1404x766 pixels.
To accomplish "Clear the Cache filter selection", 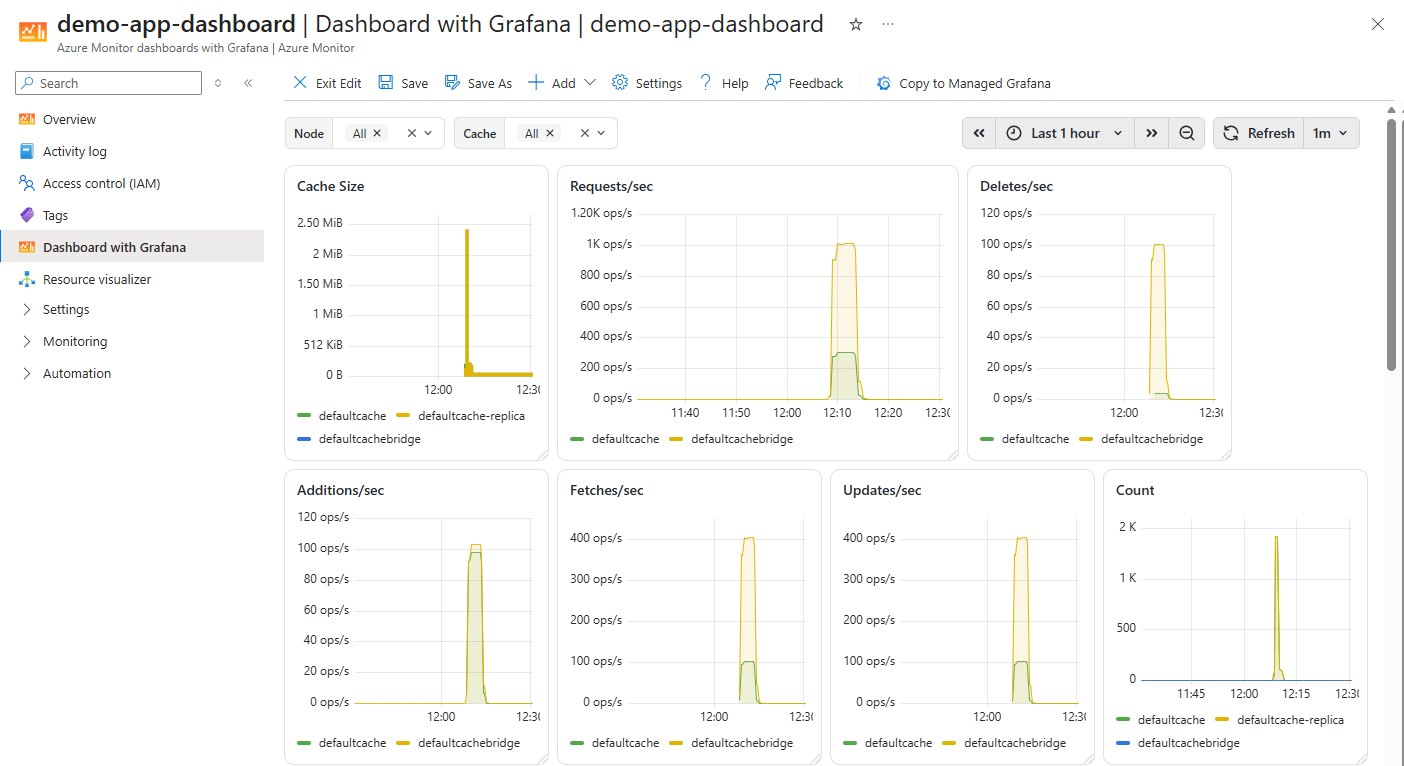I will coord(585,133).
